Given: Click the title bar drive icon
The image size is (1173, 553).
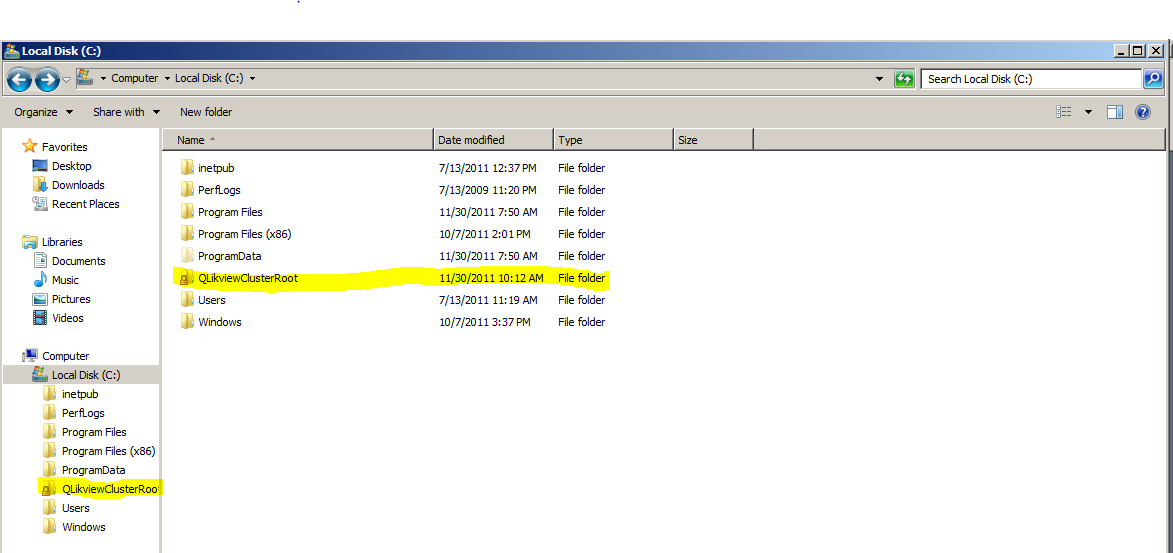Looking at the screenshot, I should tap(12, 51).
